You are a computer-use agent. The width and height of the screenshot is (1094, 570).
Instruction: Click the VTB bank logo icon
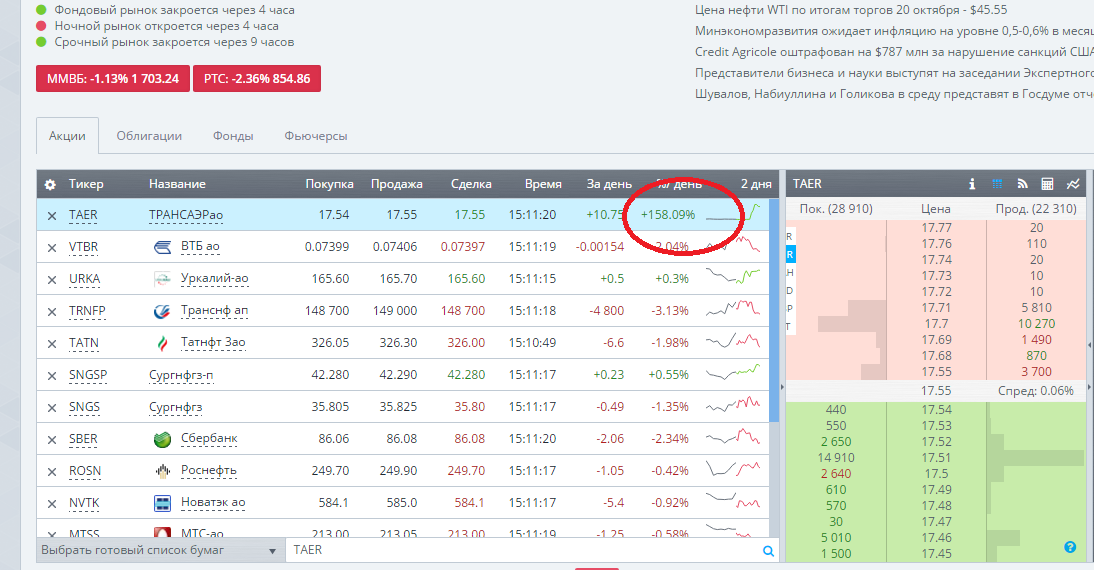coord(162,247)
